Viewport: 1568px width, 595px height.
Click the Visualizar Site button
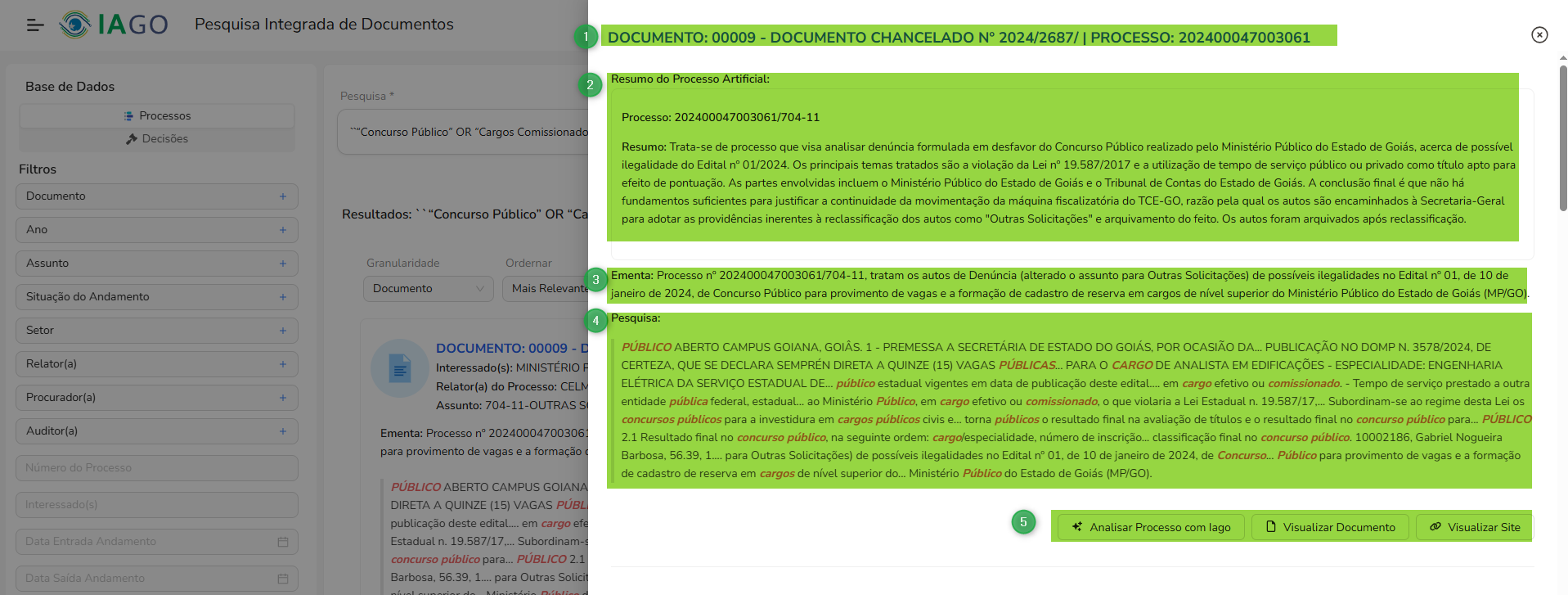click(x=1474, y=527)
